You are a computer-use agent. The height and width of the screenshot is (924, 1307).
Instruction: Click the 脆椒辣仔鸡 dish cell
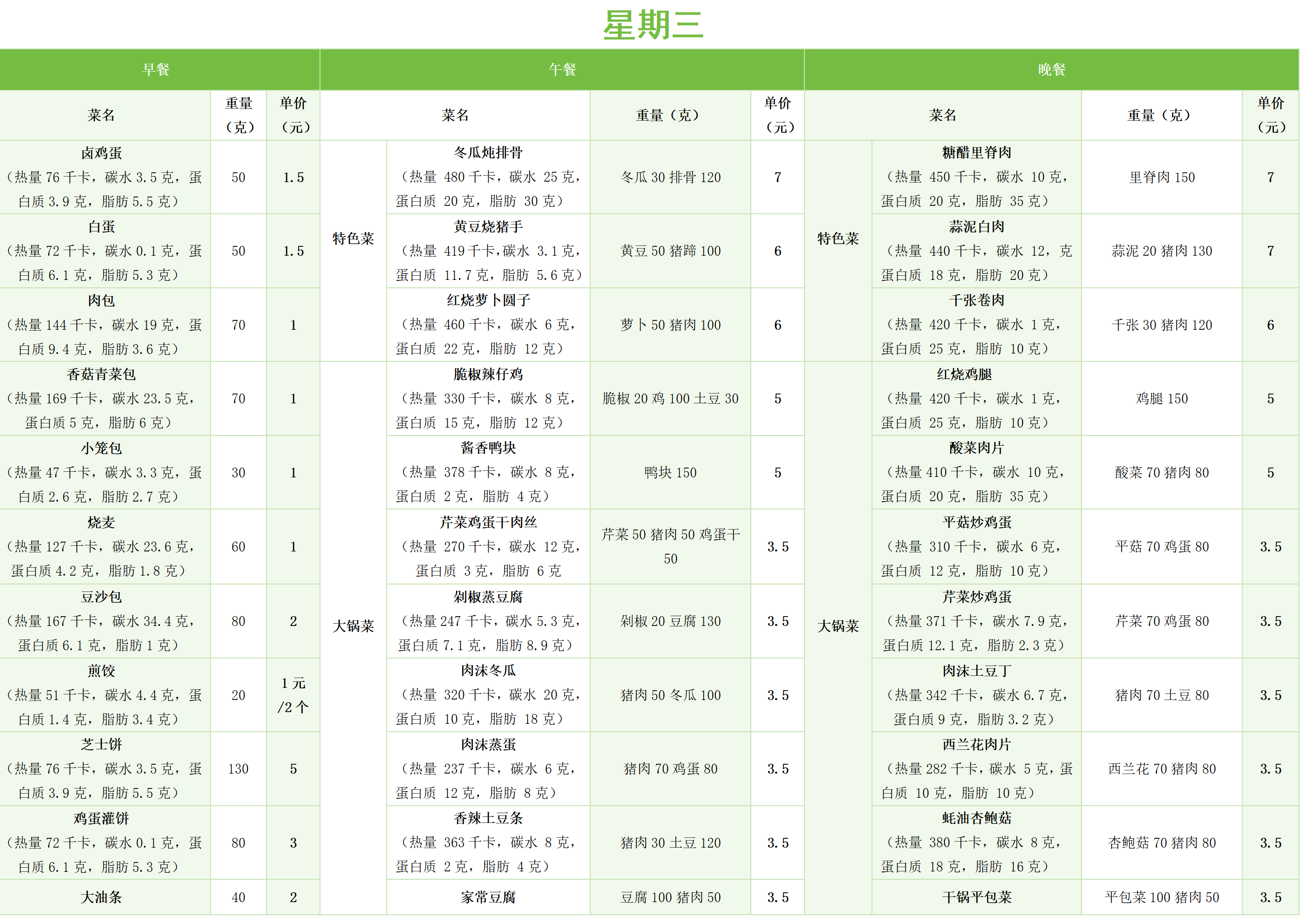[x=488, y=399]
